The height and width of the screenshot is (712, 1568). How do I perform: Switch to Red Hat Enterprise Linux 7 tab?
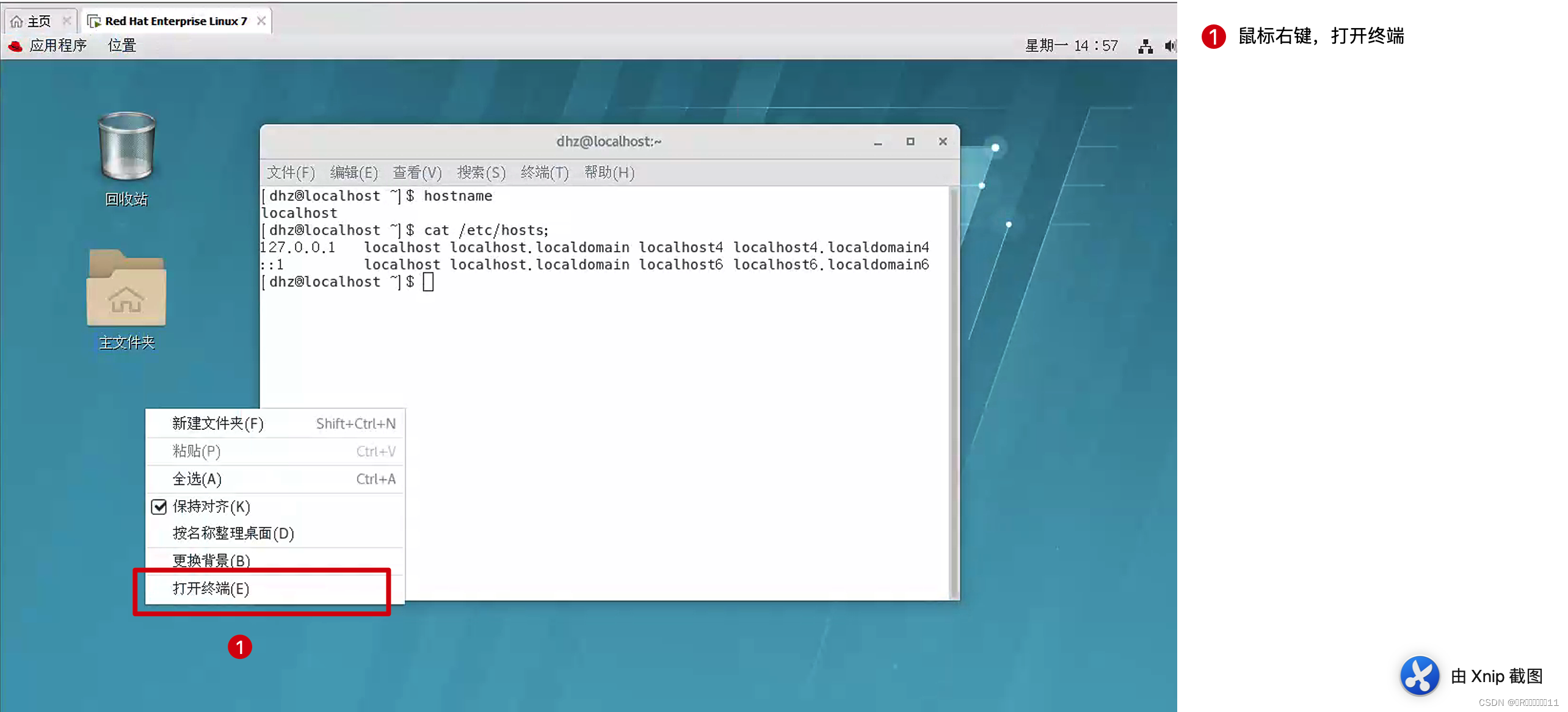click(x=175, y=21)
